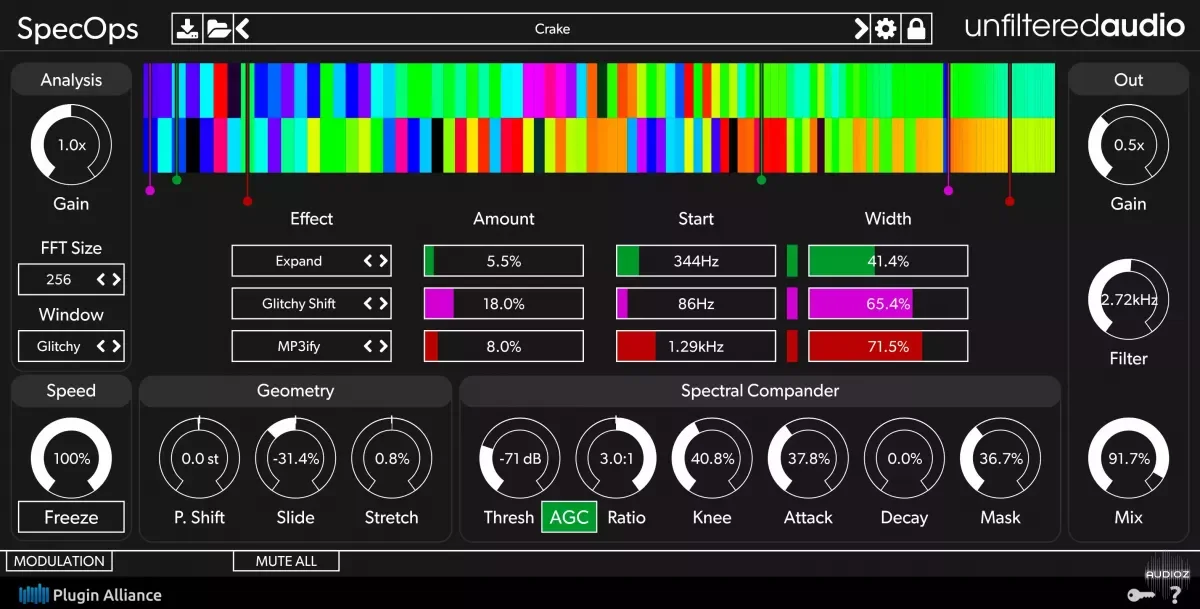The image size is (1200, 609).
Task: Open the MP3ify effect selector
Action: point(311,346)
